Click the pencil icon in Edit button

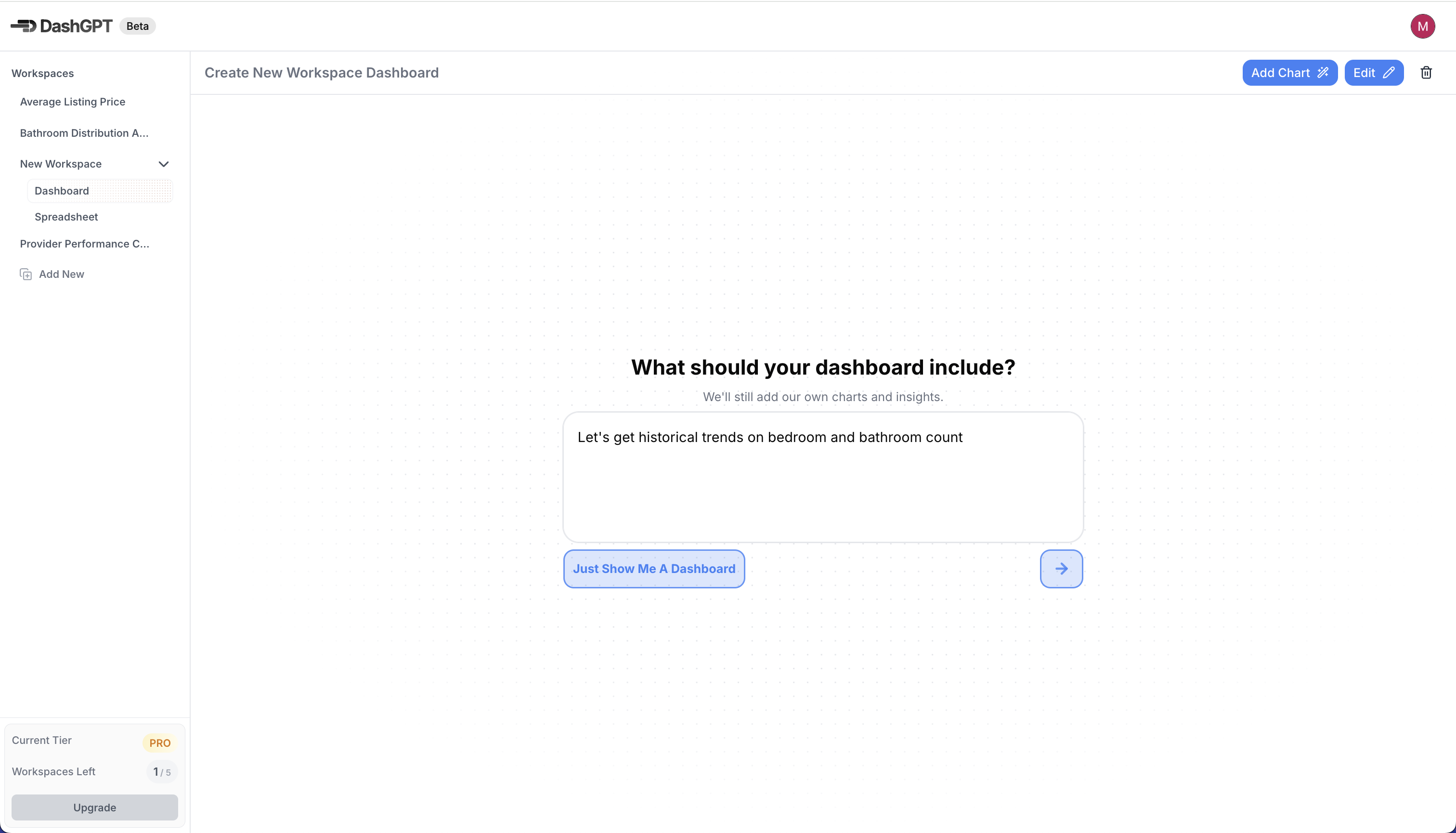[x=1389, y=73]
